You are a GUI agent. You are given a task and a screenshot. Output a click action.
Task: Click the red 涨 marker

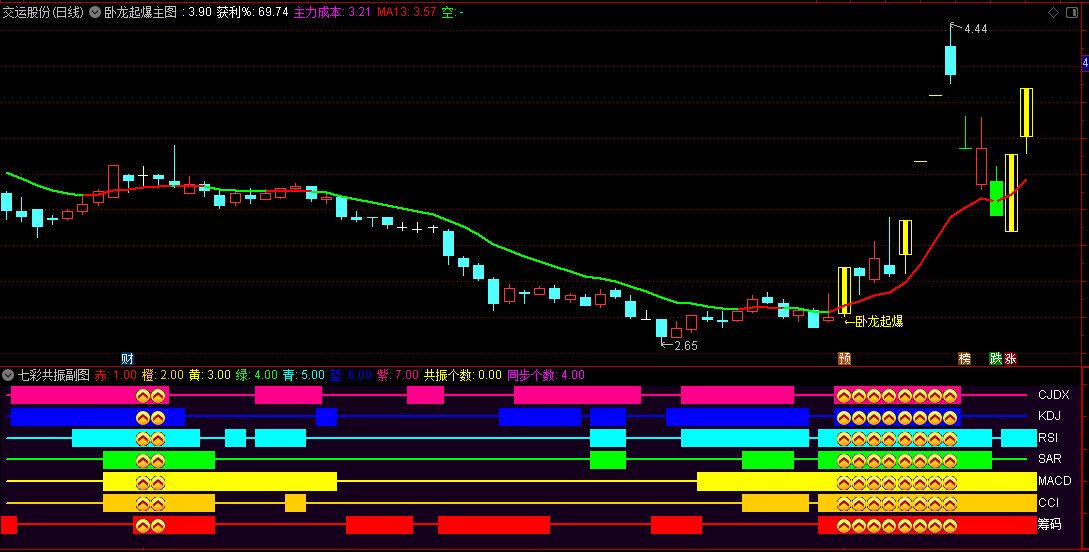[x=1011, y=358]
